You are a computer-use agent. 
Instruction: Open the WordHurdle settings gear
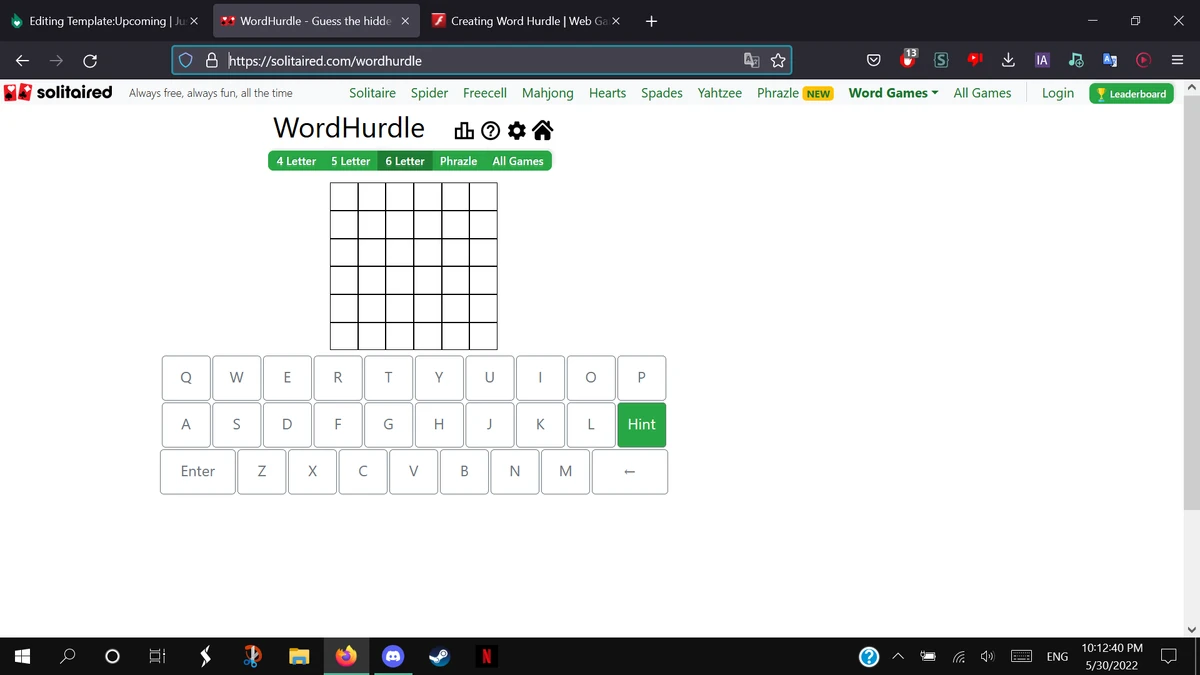click(516, 130)
